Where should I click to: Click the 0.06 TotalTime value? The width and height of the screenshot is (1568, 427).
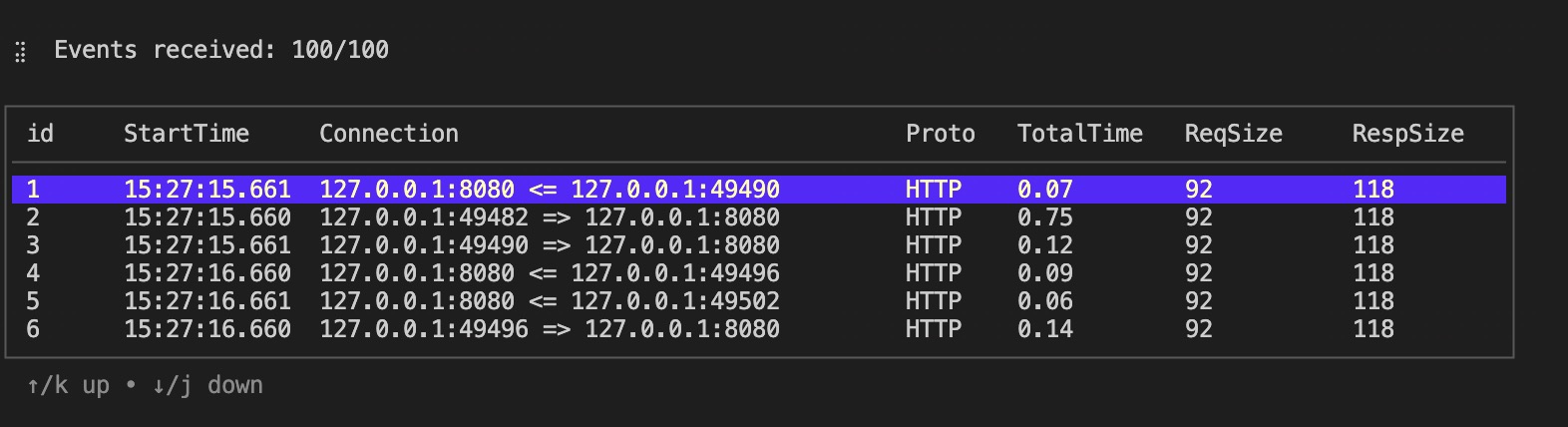(1044, 301)
